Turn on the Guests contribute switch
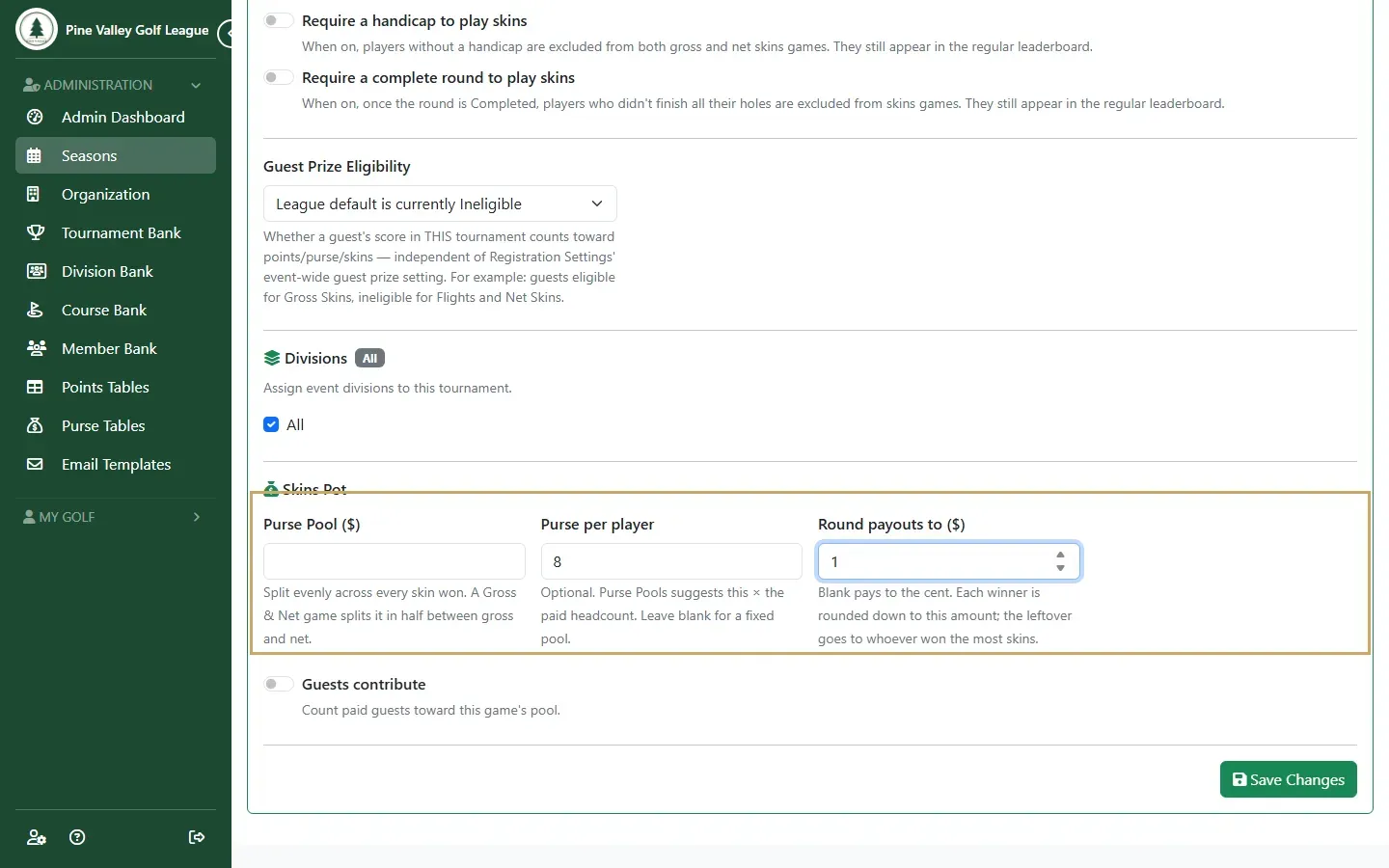 point(279,685)
